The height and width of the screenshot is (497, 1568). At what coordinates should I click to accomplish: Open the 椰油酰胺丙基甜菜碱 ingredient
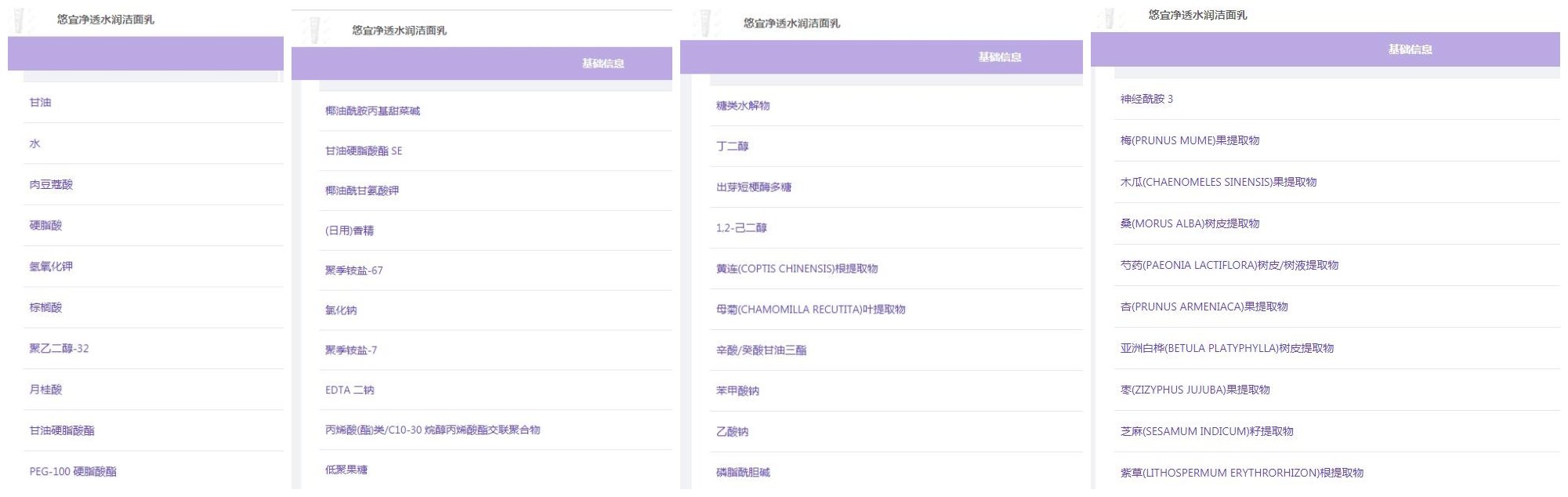(x=372, y=111)
